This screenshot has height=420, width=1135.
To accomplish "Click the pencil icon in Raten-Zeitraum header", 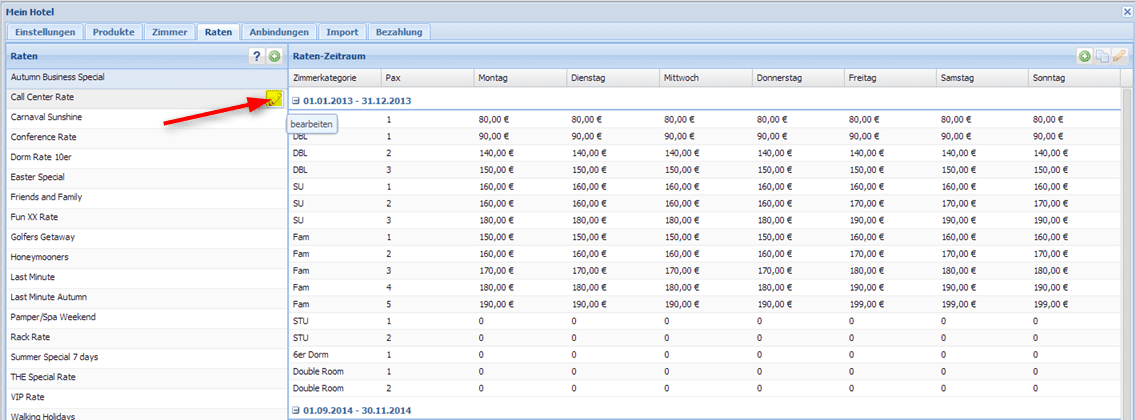I will pyautogui.click(x=1119, y=57).
